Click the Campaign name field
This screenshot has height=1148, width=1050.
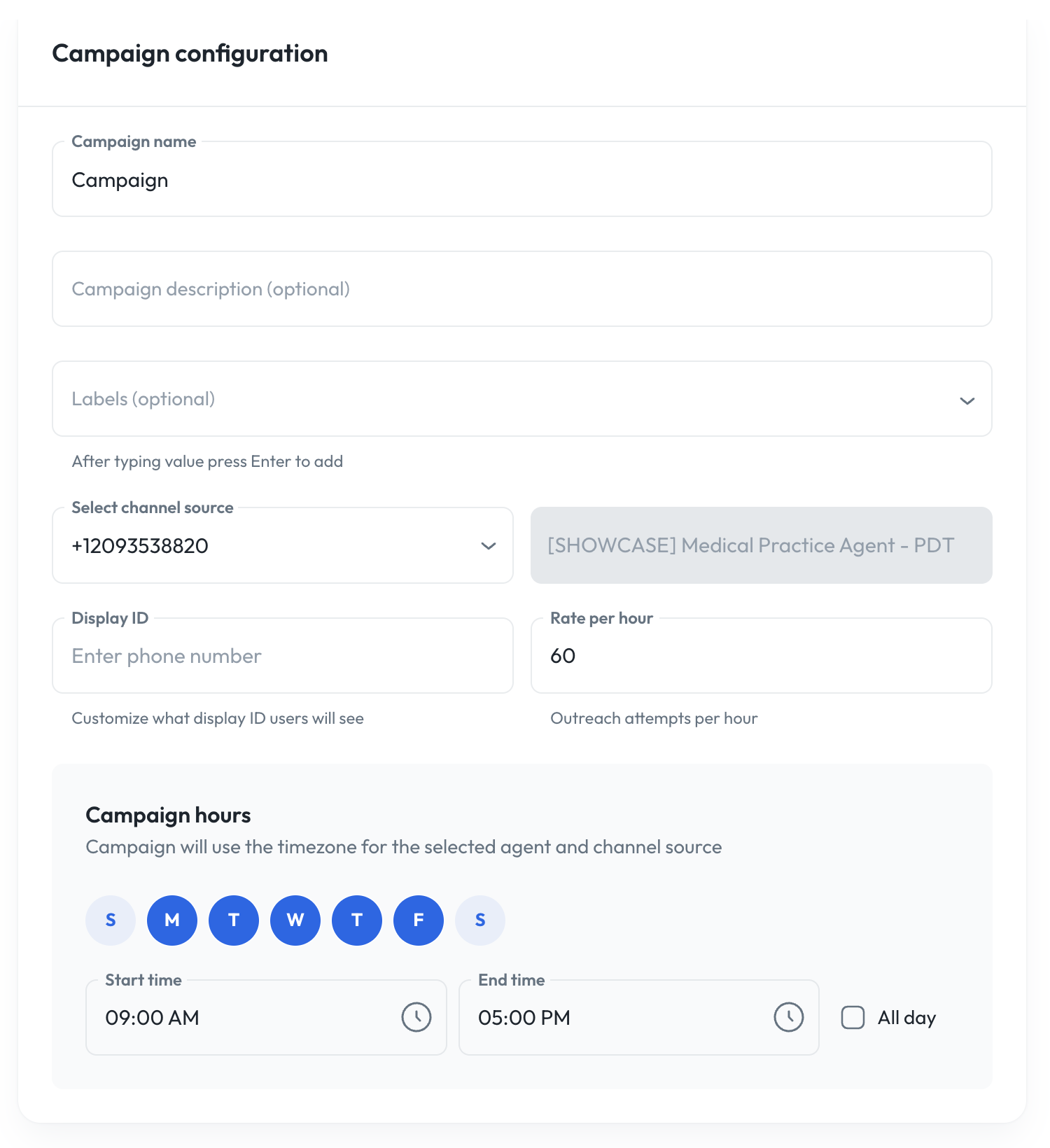(x=522, y=179)
